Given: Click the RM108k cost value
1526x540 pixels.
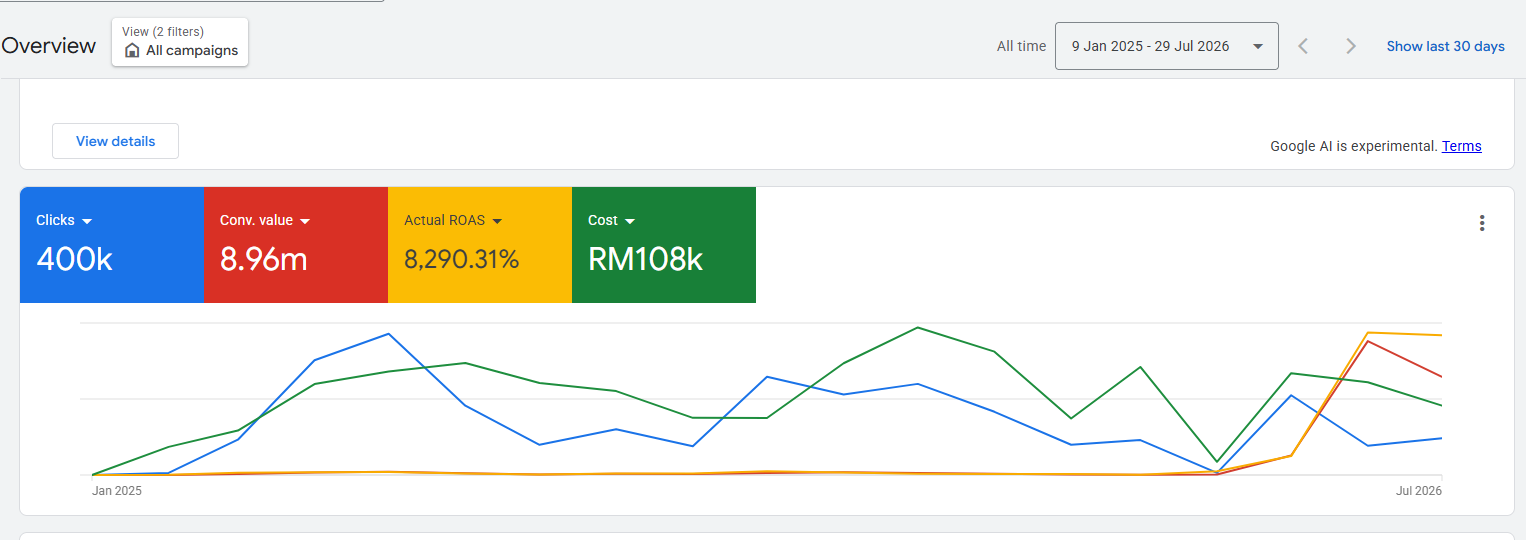Looking at the screenshot, I should [x=646, y=260].
